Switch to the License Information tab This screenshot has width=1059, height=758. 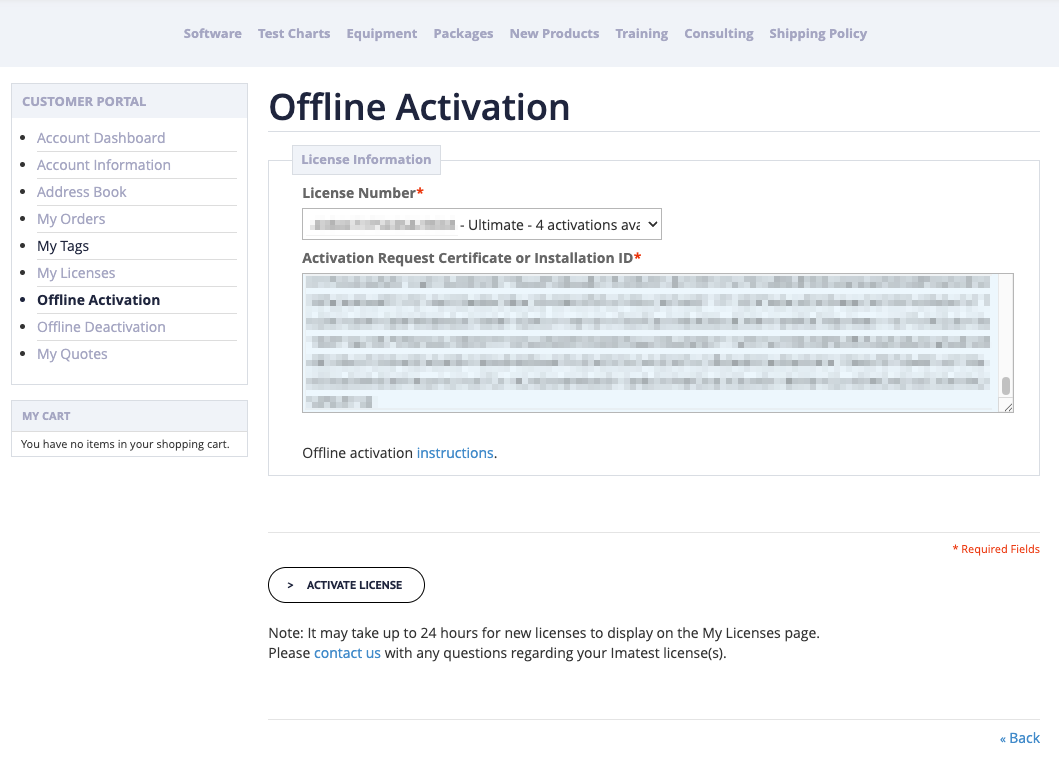coord(366,159)
